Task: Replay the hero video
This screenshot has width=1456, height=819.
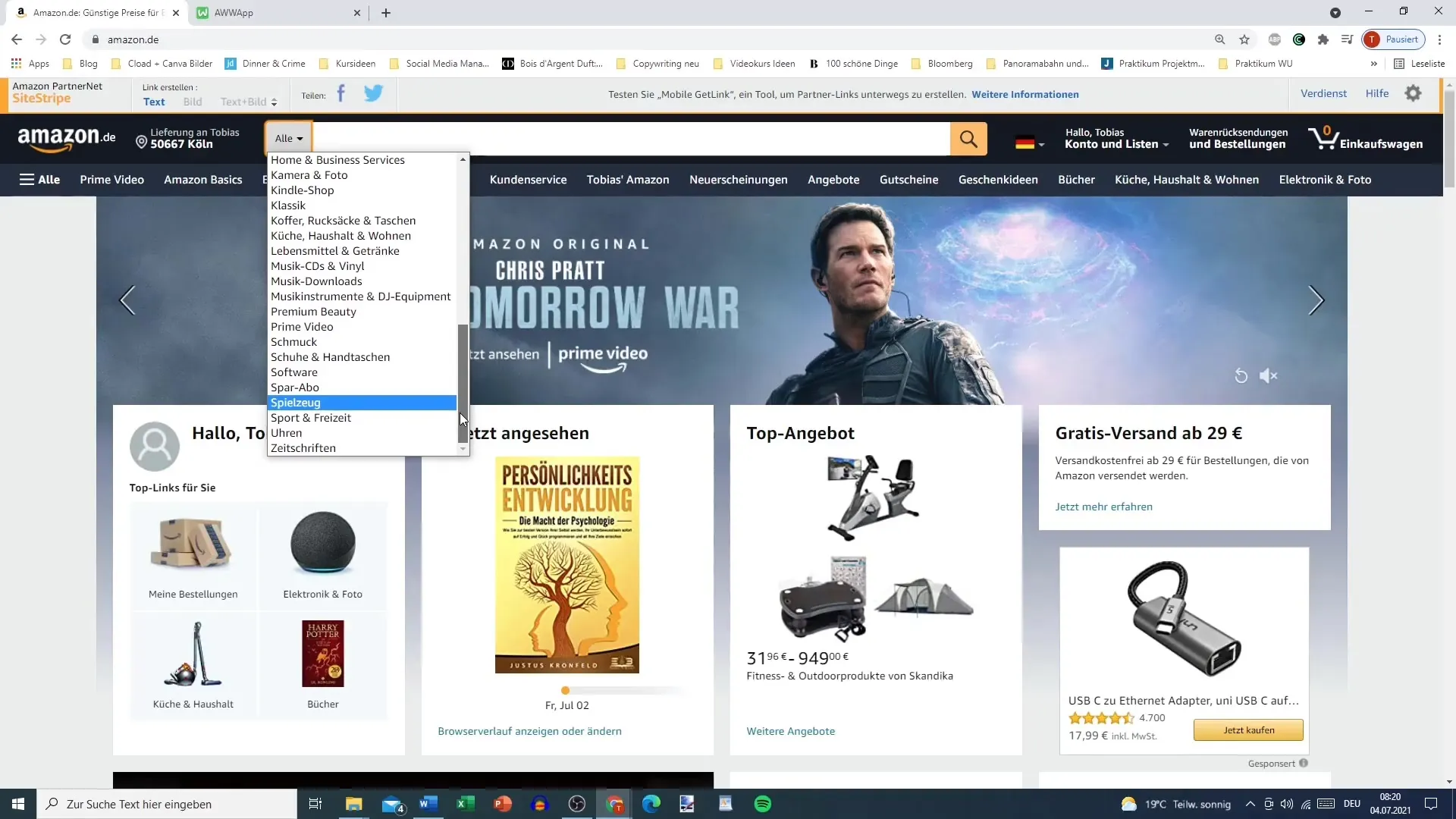Action: tap(1241, 376)
